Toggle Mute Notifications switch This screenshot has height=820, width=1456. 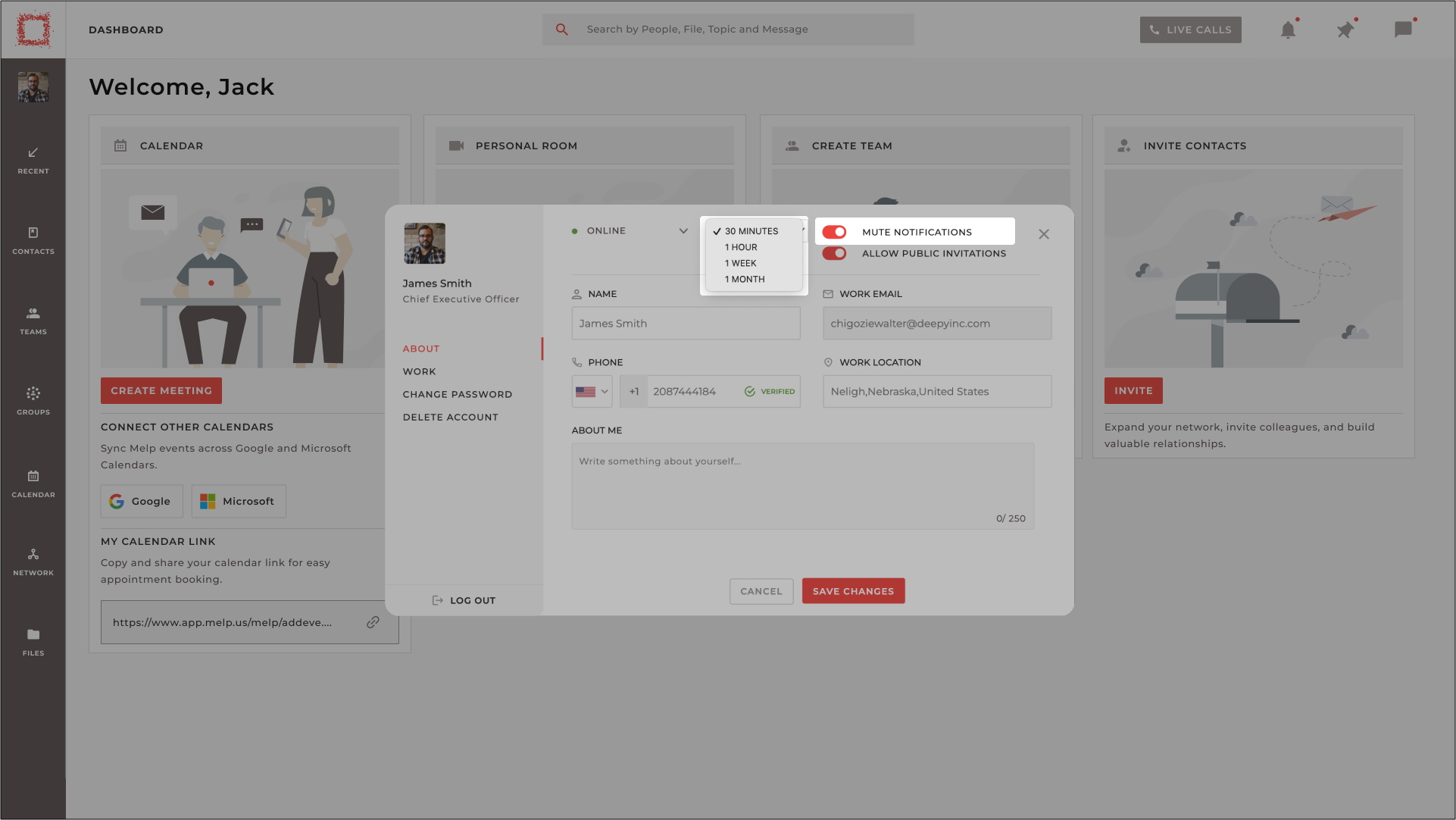click(x=834, y=231)
